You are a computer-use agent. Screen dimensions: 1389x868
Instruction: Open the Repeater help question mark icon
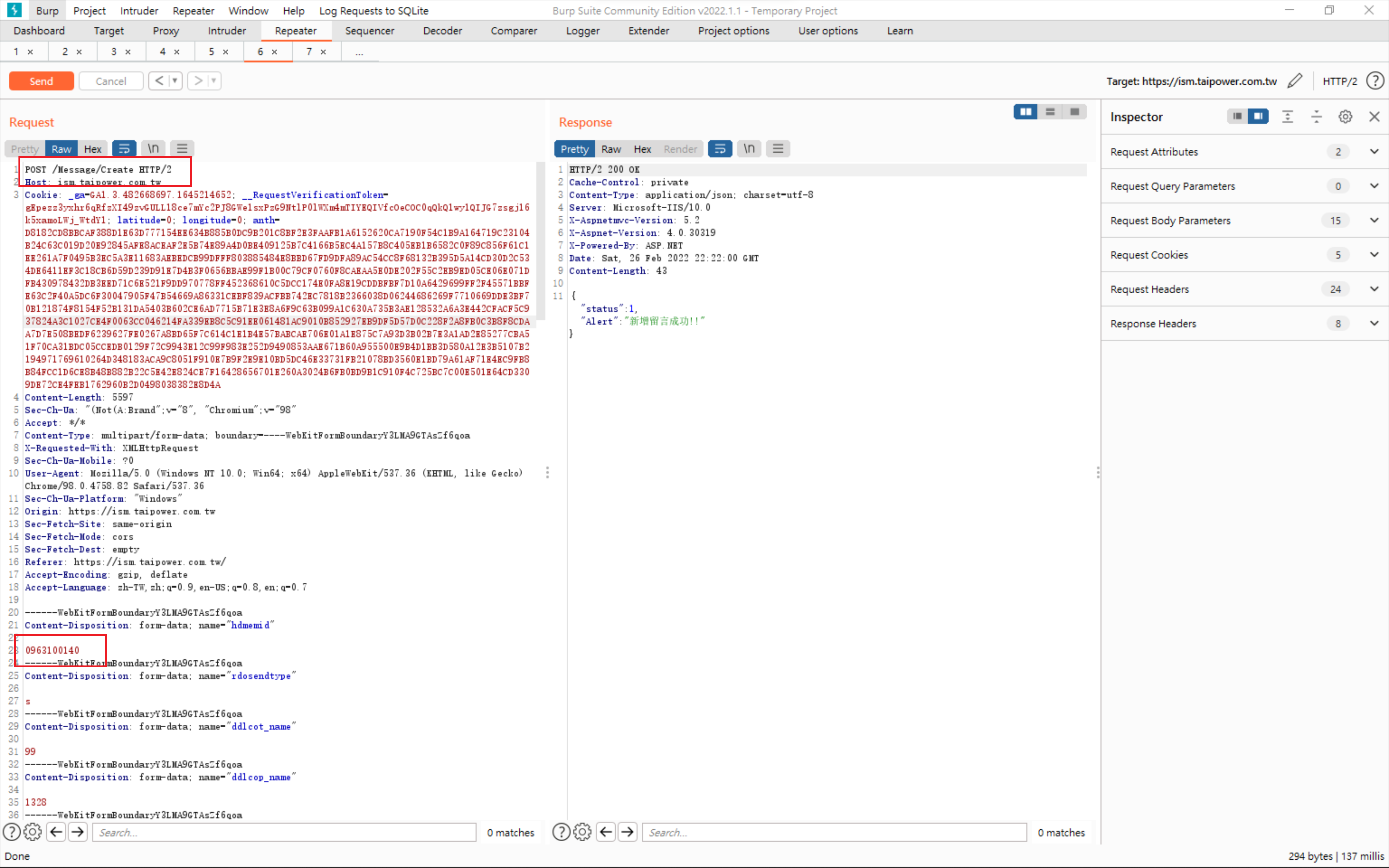(x=1375, y=81)
